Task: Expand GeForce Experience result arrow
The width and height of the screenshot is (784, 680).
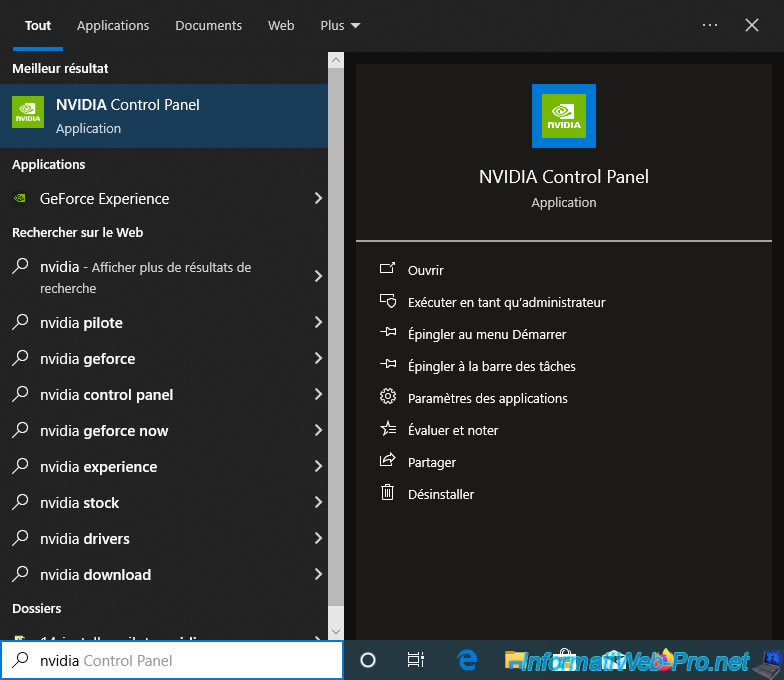Action: [x=318, y=198]
